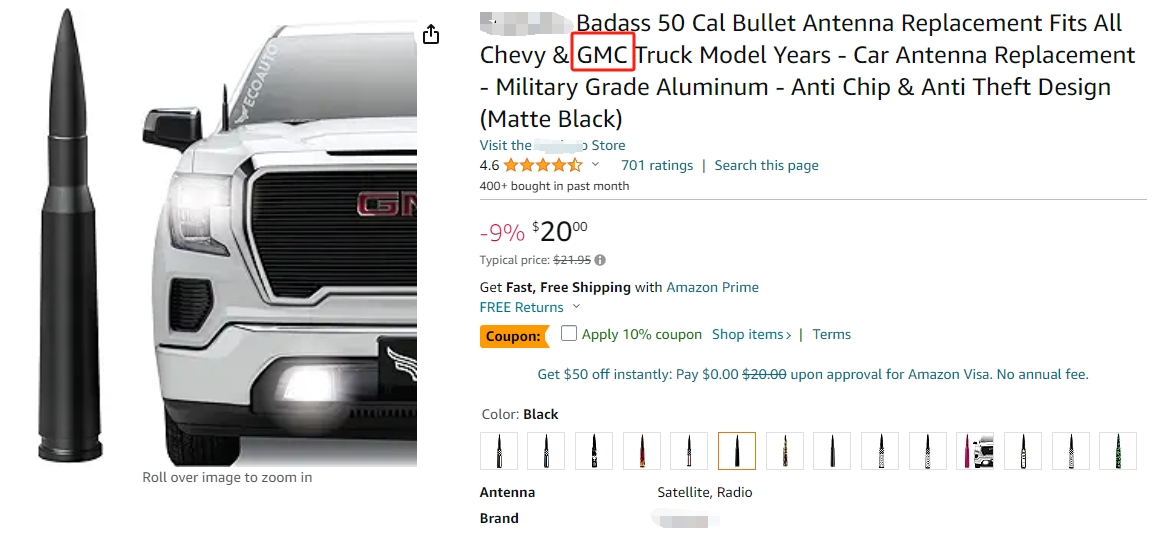Select the pink bullet with truck swatch
1157x537 pixels.
click(975, 451)
